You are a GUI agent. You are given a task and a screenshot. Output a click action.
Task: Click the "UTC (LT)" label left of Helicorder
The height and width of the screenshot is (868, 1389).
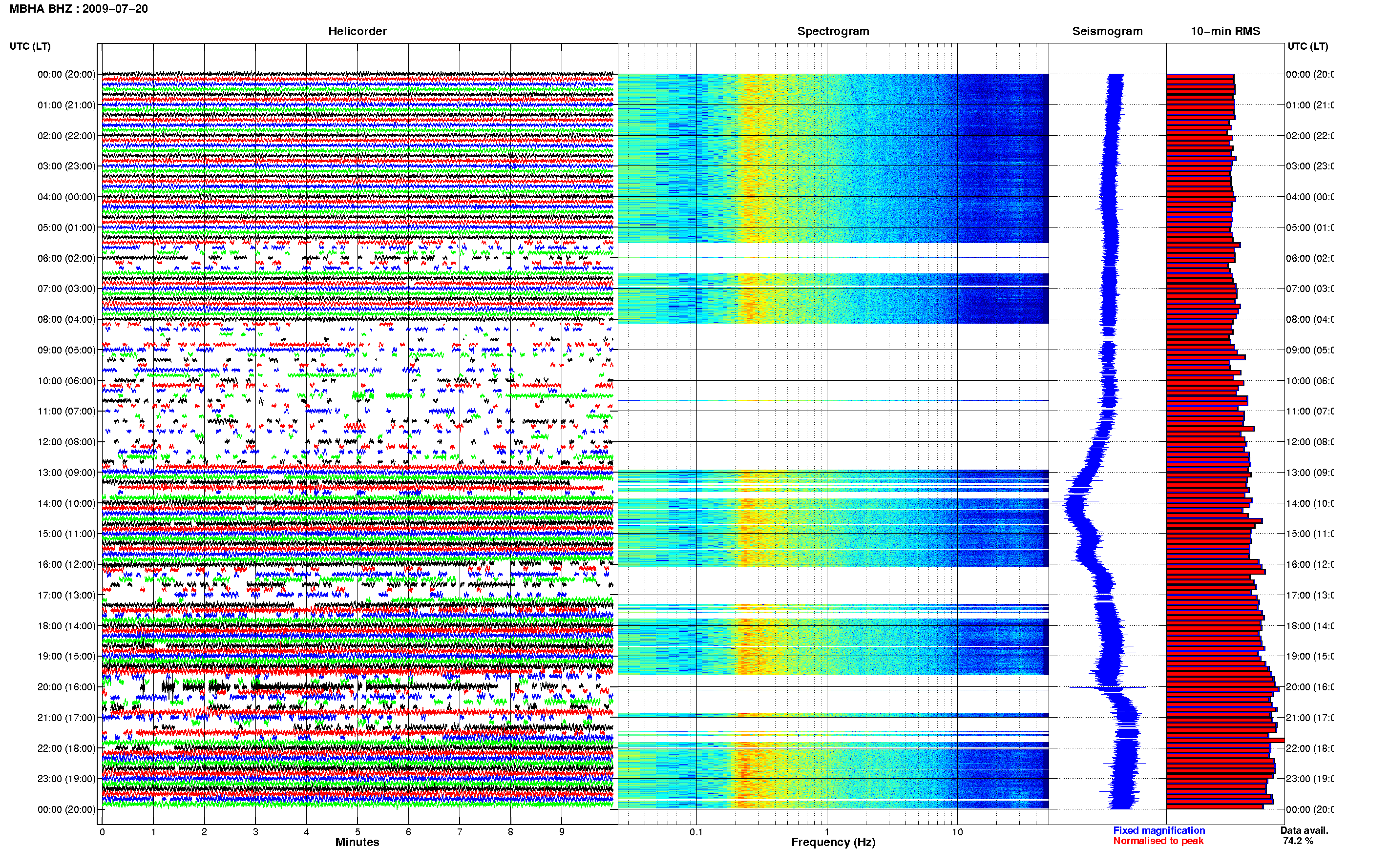(x=30, y=46)
